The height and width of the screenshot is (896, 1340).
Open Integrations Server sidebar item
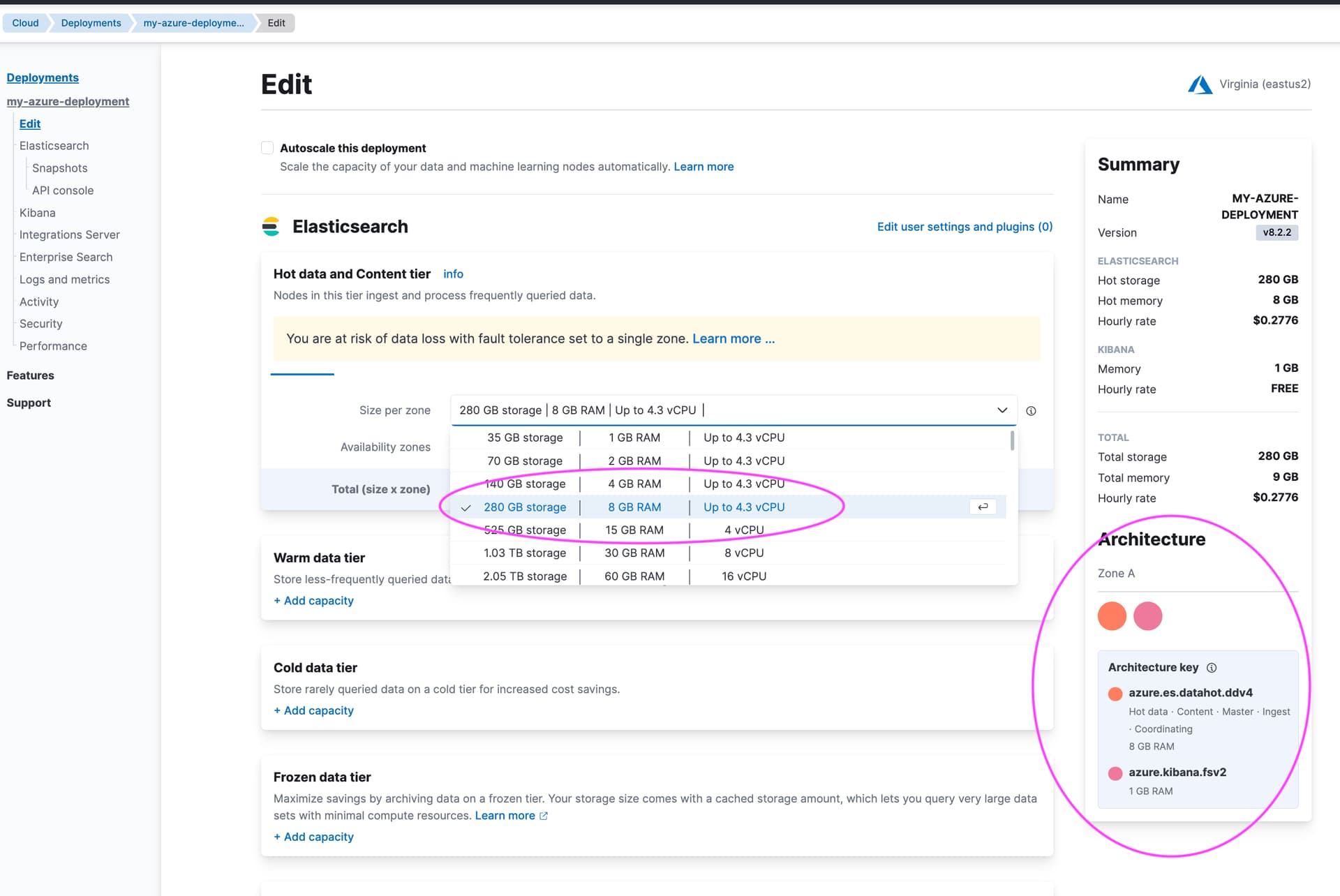[70, 235]
